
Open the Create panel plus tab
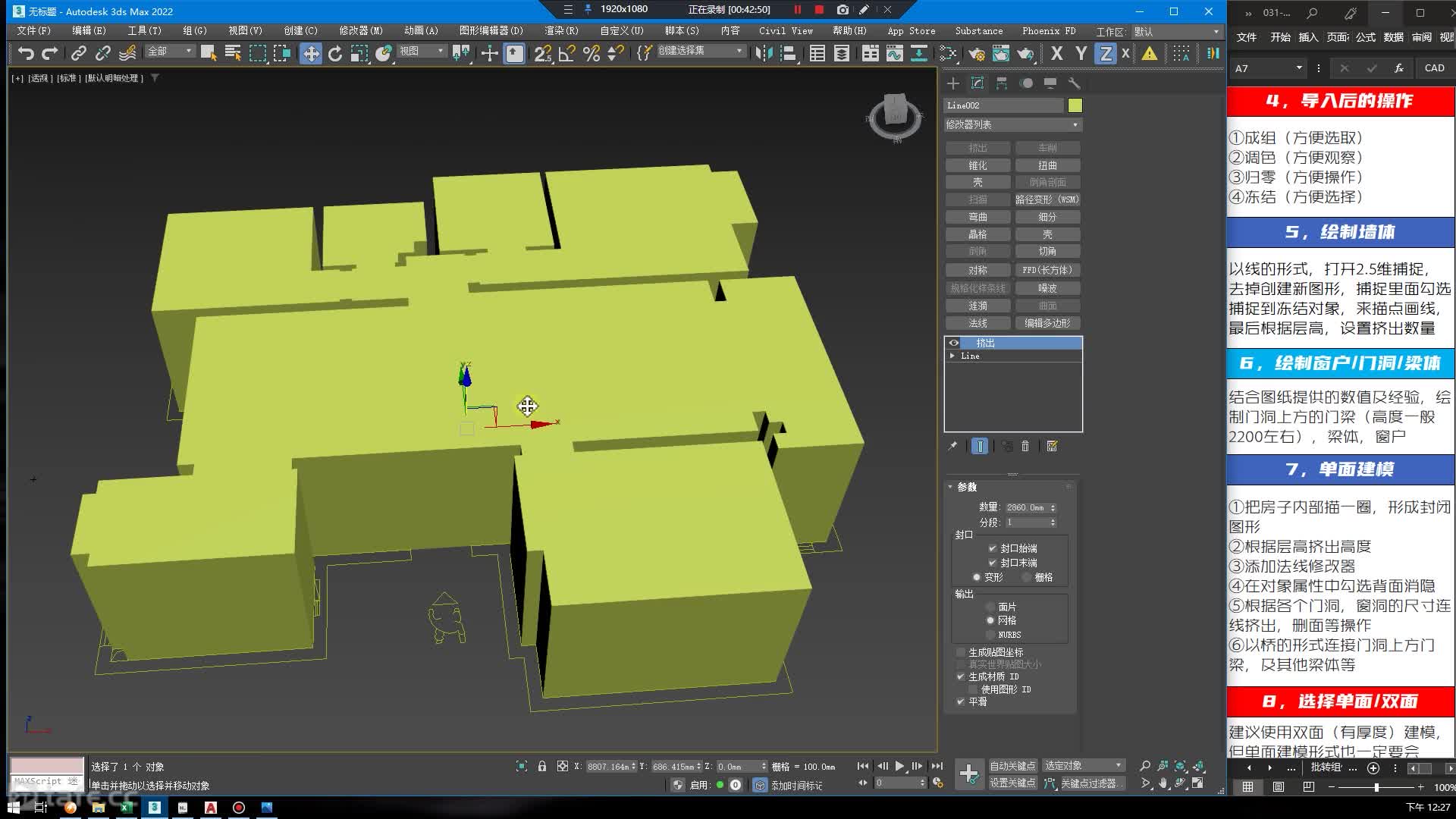953,83
